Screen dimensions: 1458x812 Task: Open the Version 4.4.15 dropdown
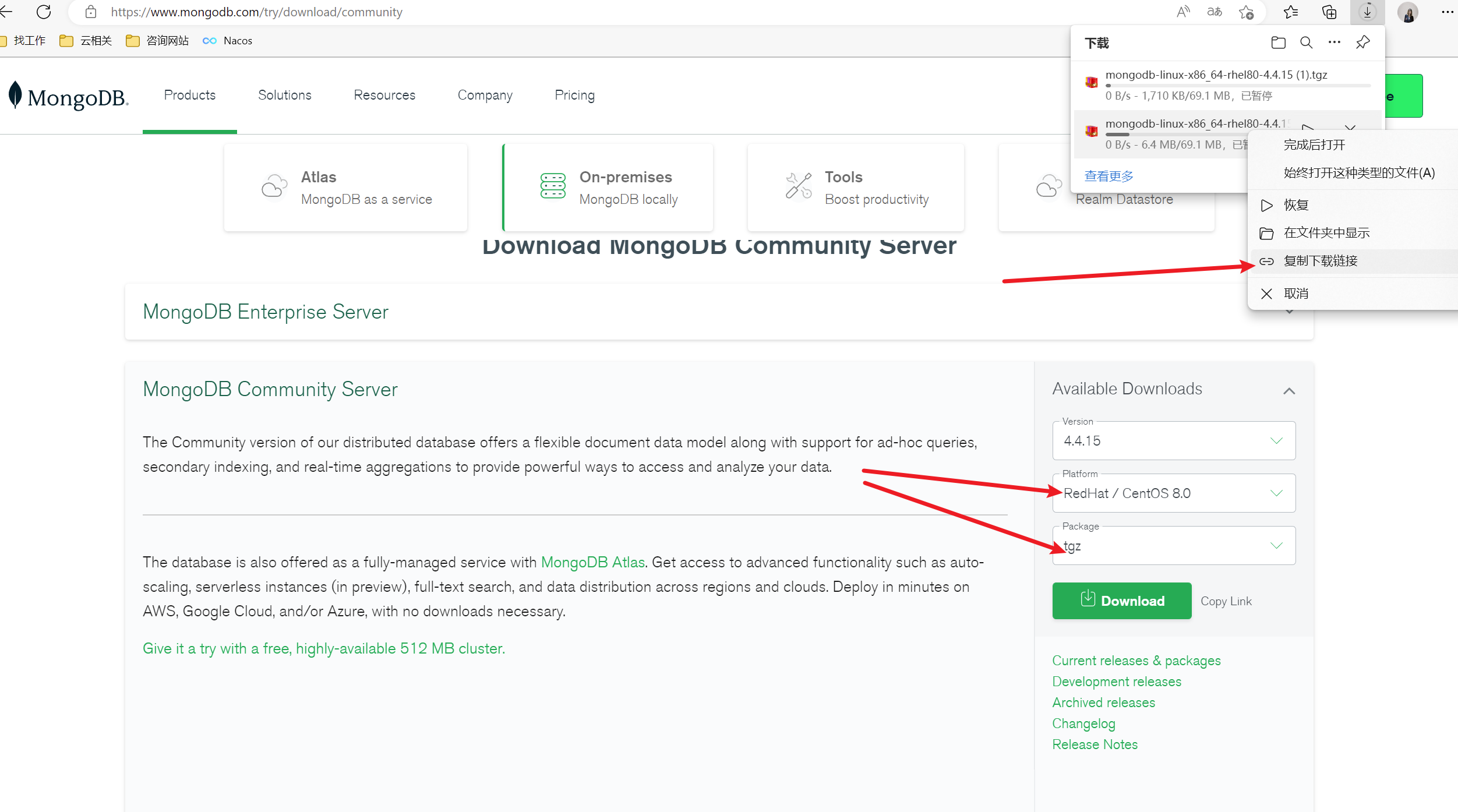[1174, 441]
